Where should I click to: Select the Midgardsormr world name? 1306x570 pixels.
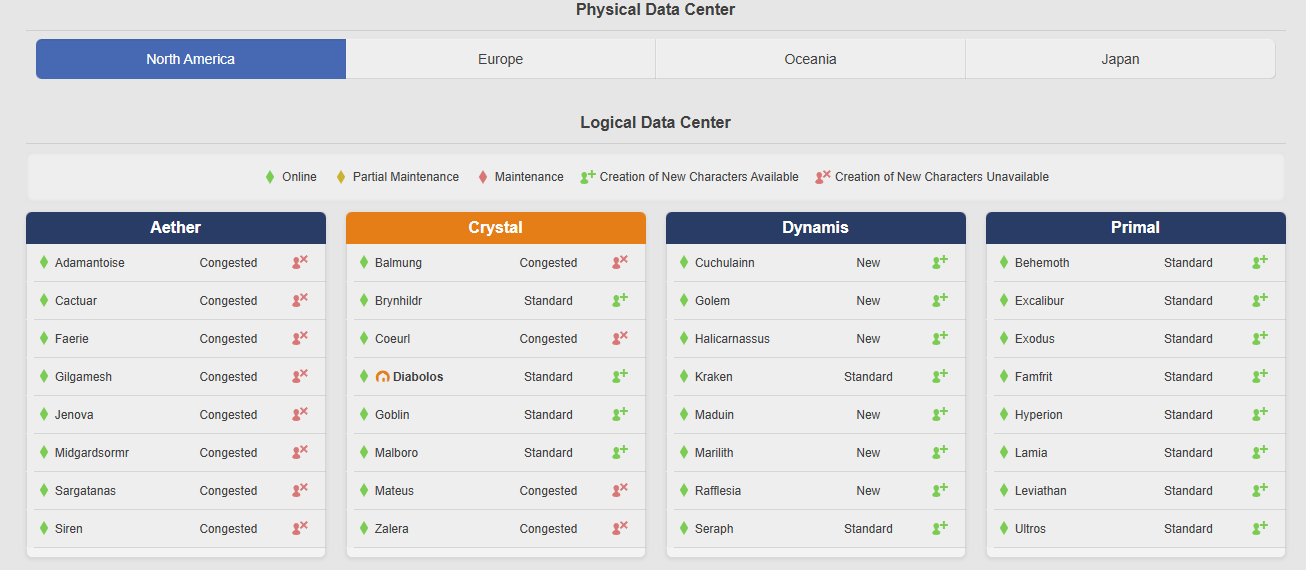tap(92, 453)
